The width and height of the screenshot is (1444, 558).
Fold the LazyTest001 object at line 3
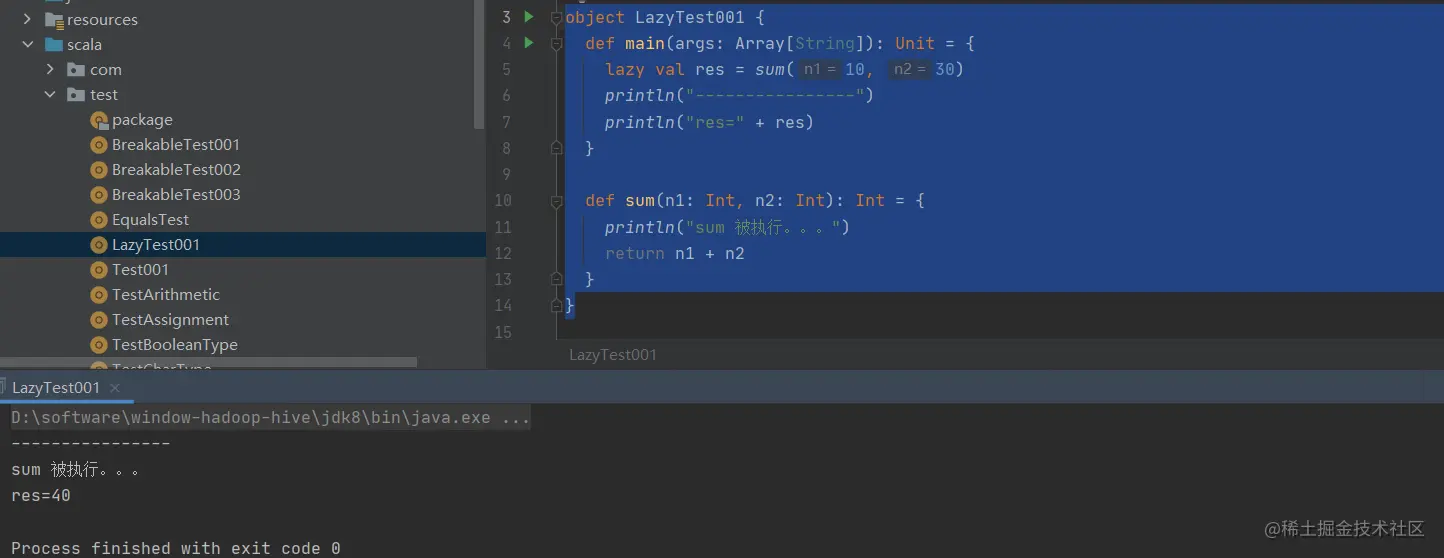557,17
